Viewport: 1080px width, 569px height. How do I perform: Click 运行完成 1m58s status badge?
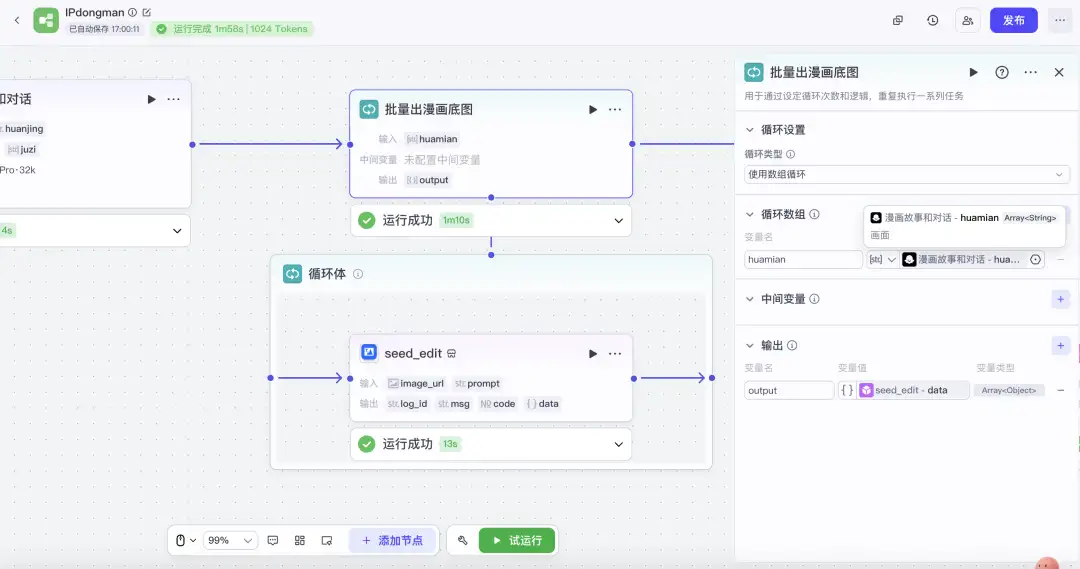232,29
